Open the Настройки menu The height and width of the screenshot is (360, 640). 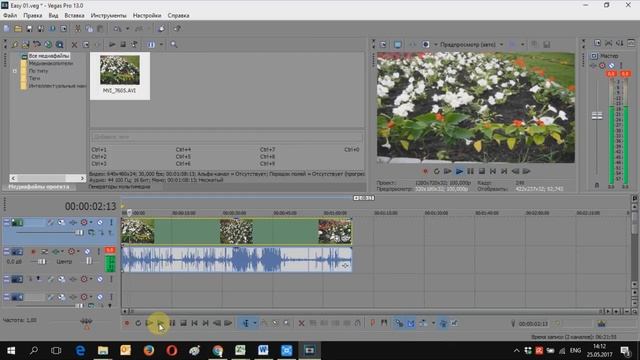[147, 16]
